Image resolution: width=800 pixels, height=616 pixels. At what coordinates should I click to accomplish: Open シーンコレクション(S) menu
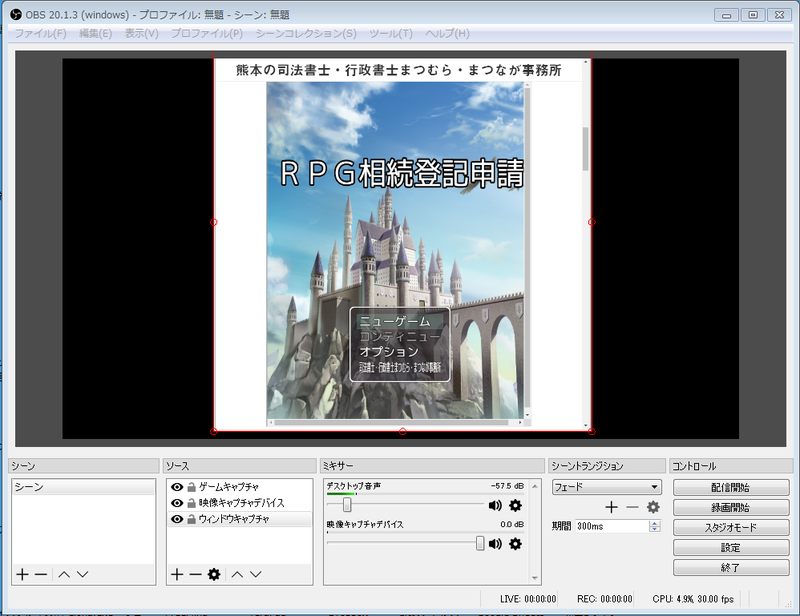[x=306, y=34]
